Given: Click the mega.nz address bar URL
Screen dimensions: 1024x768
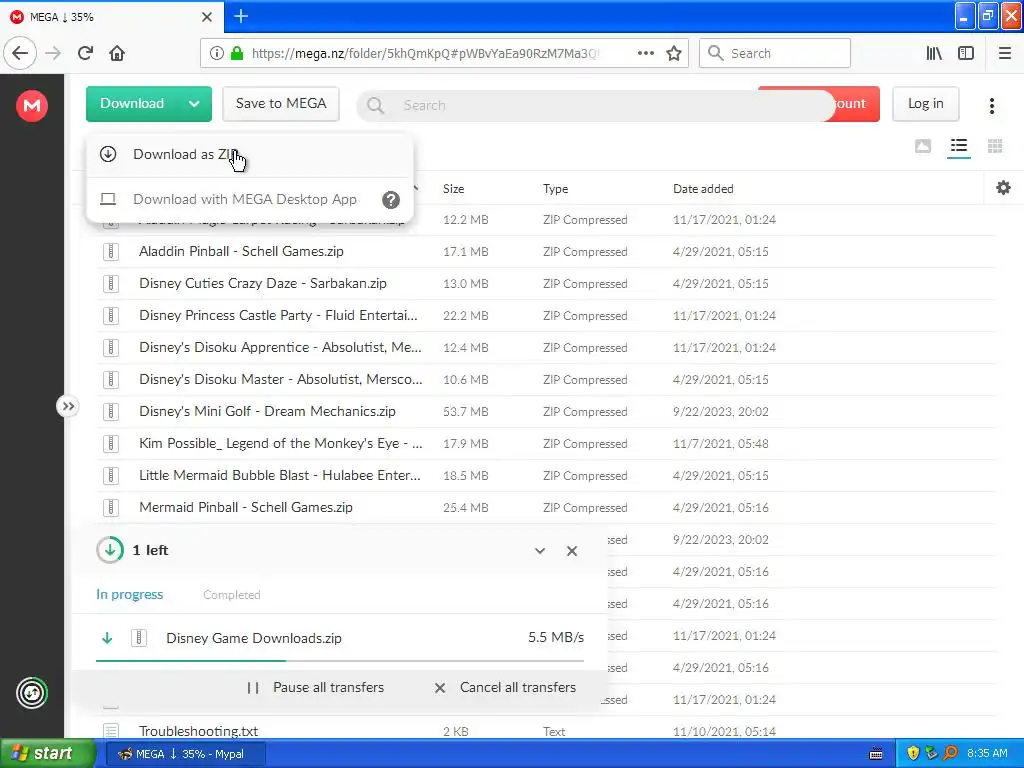Looking at the screenshot, I should point(424,54).
